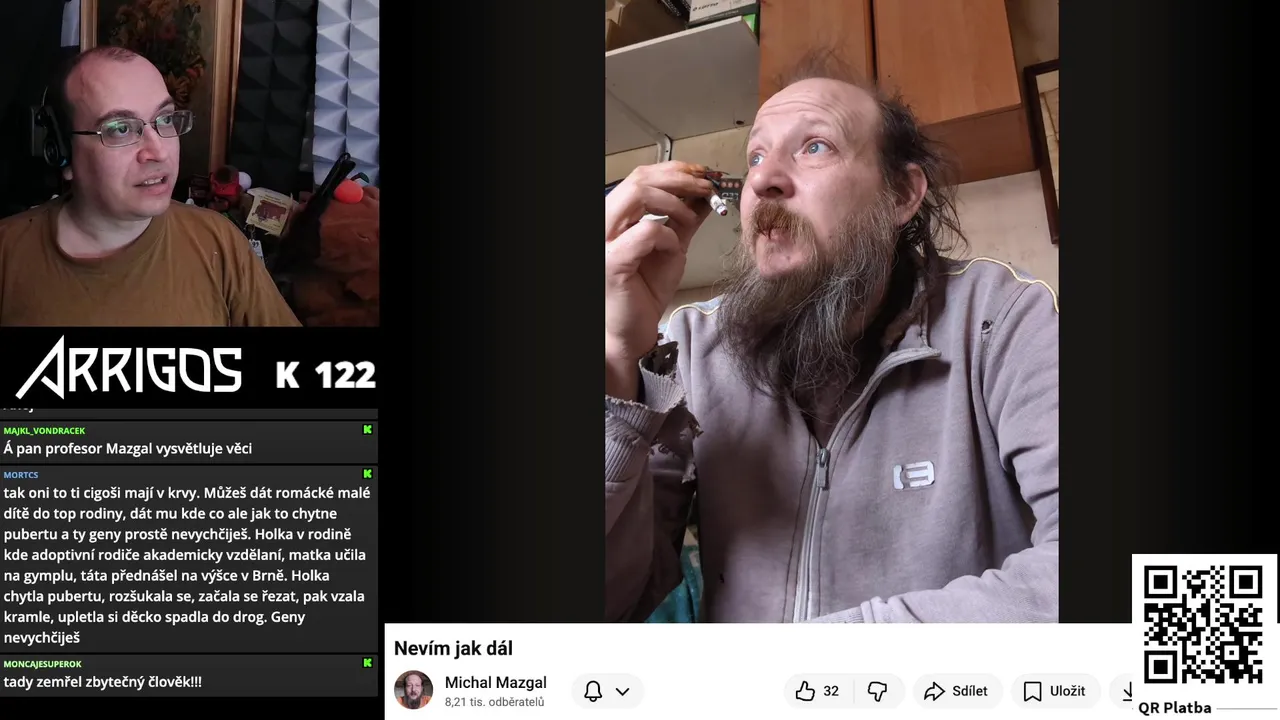The width and height of the screenshot is (1280, 720).
Task: Expand notification options chevron next to the bell
Action: [x=622, y=691]
